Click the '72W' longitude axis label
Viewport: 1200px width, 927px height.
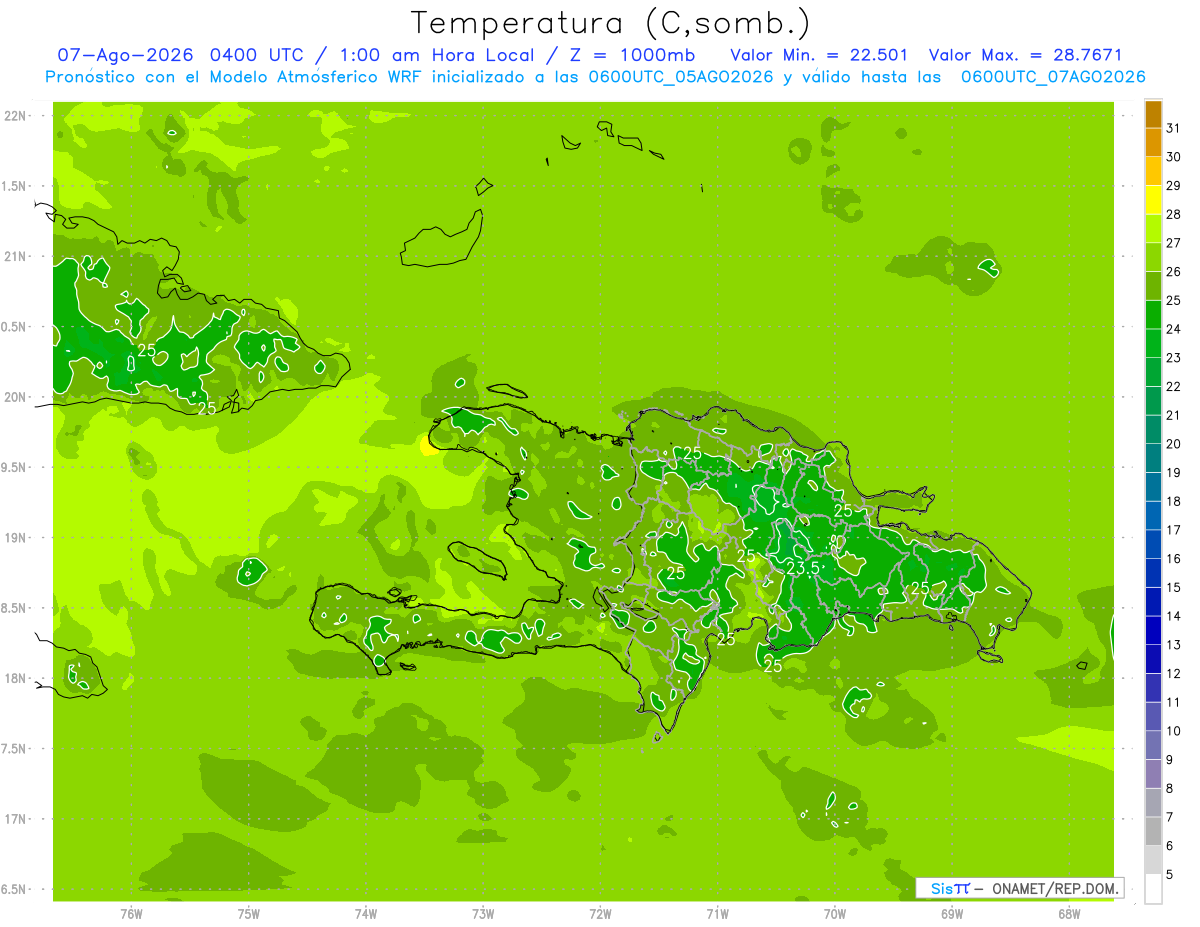point(600,914)
